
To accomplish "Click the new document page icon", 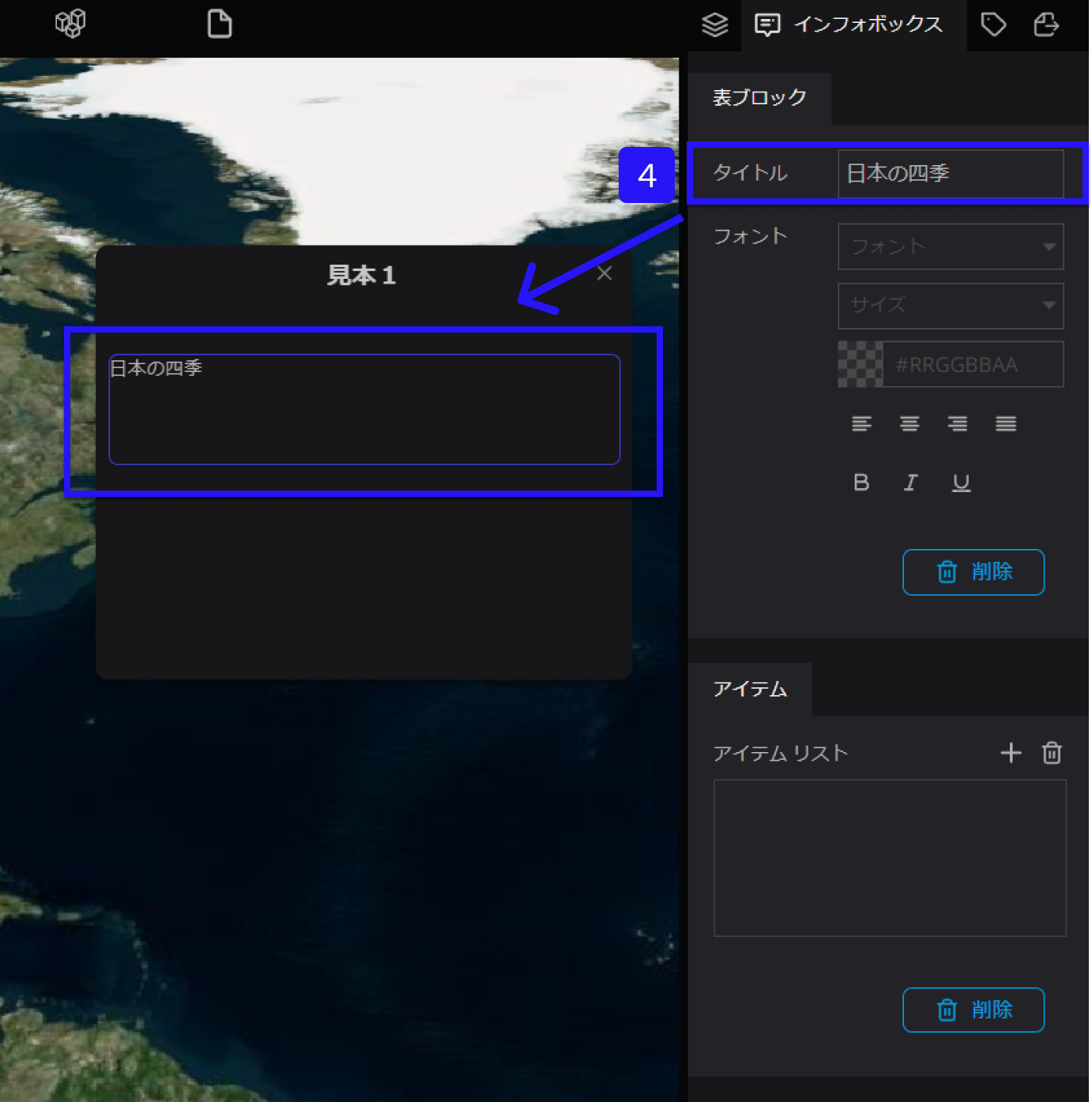I will tap(219, 24).
